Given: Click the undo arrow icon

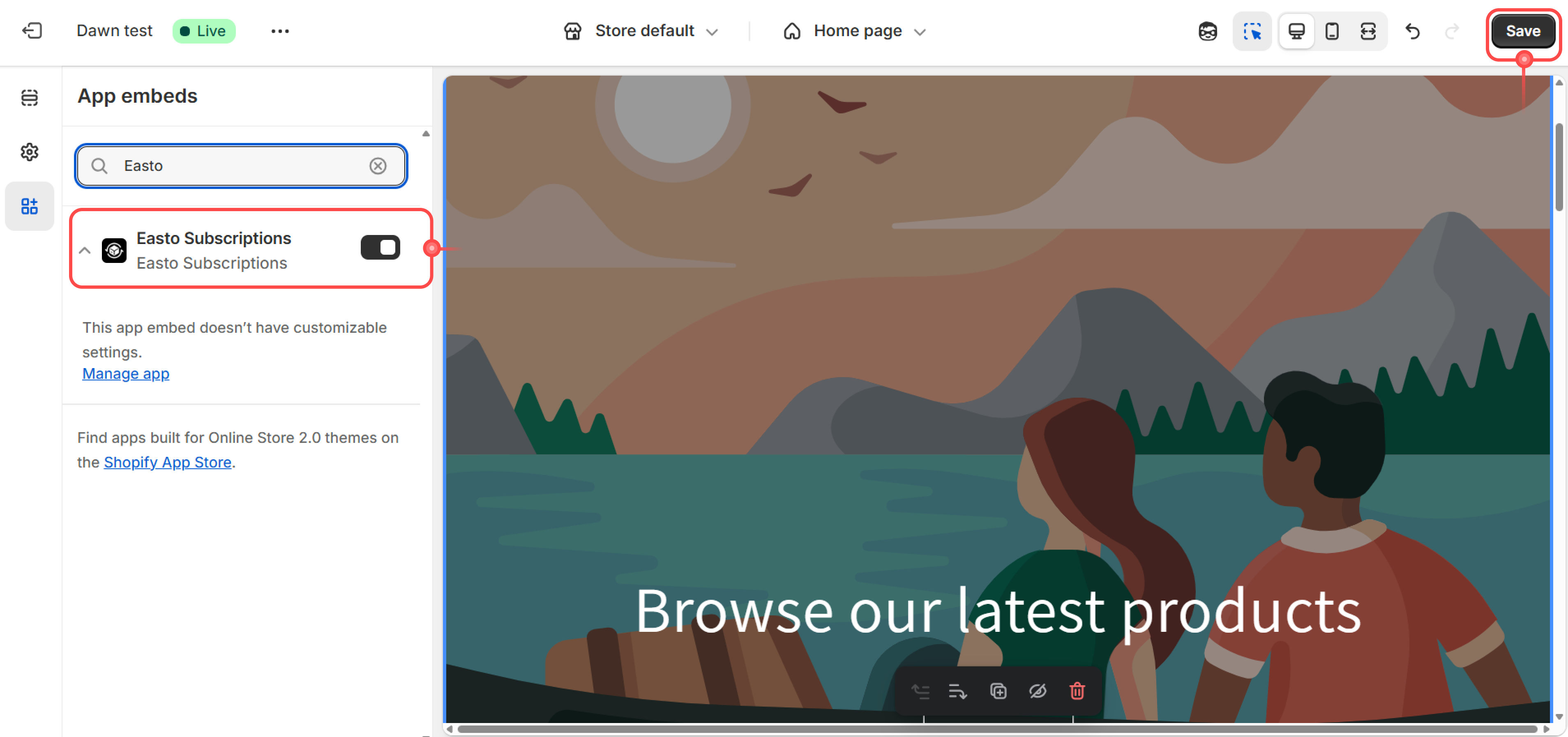Looking at the screenshot, I should pos(1413,31).
